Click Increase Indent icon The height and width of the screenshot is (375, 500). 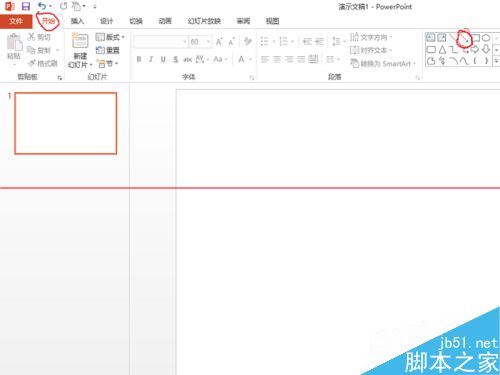coord(319,41)
